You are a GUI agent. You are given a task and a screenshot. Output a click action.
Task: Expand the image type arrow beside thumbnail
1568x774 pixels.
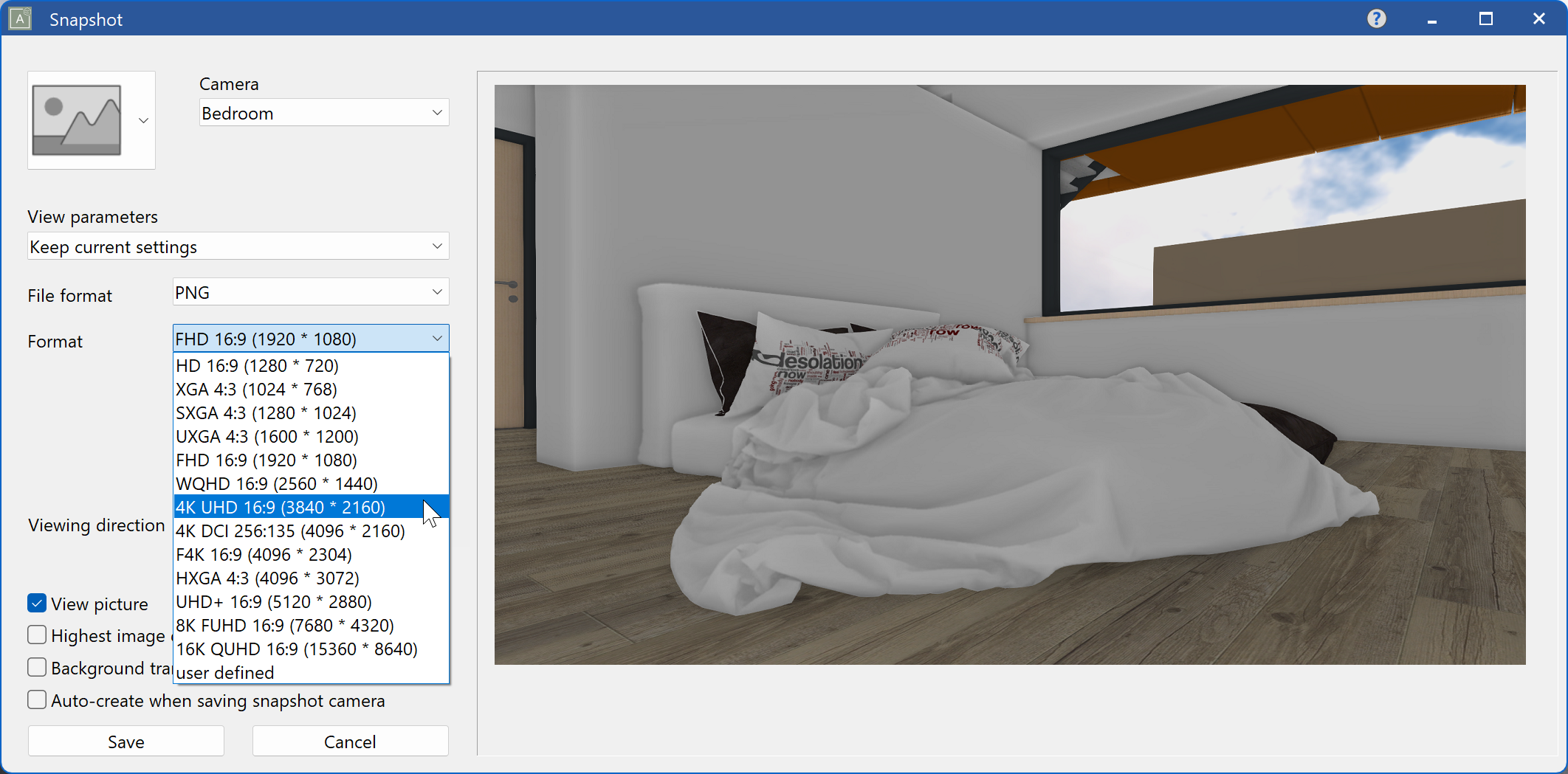[x=144, y=120]
